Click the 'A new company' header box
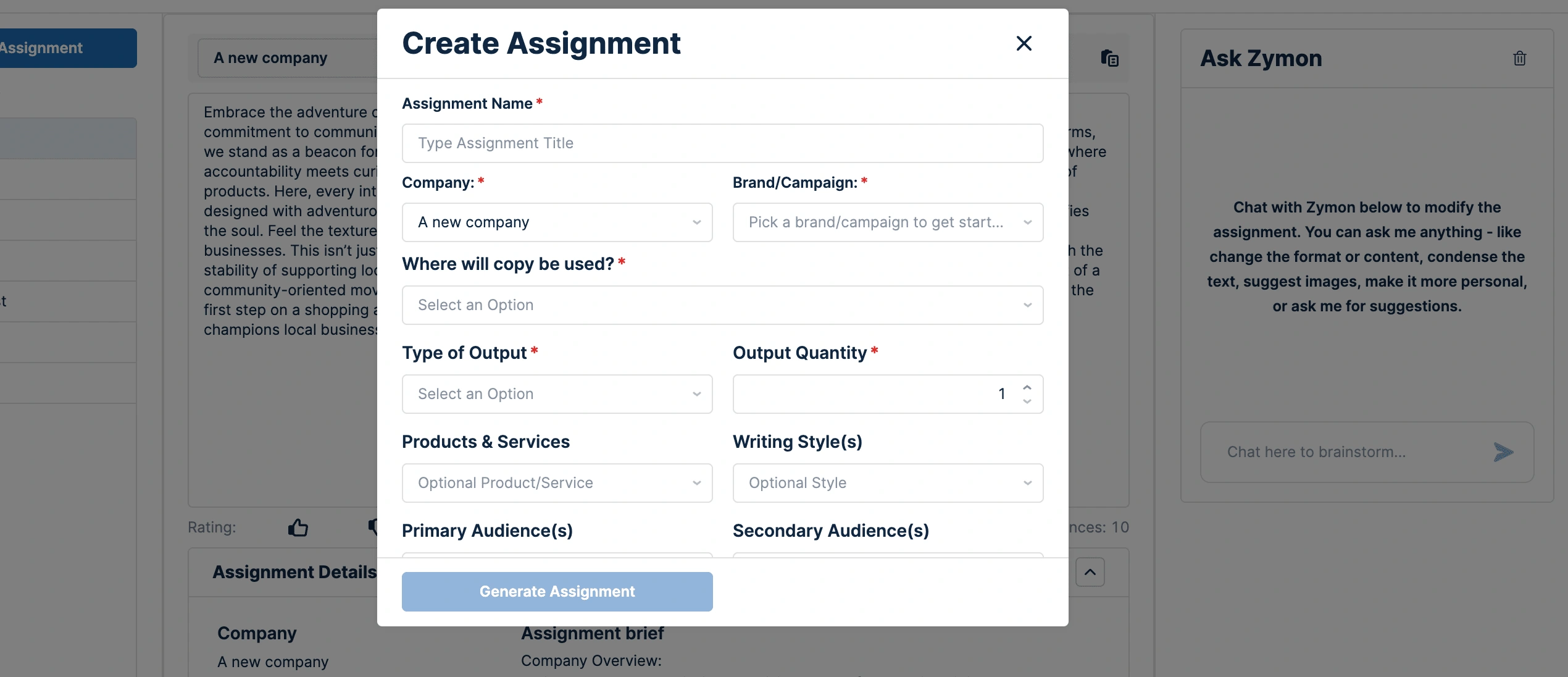 [x=284, y=58]
